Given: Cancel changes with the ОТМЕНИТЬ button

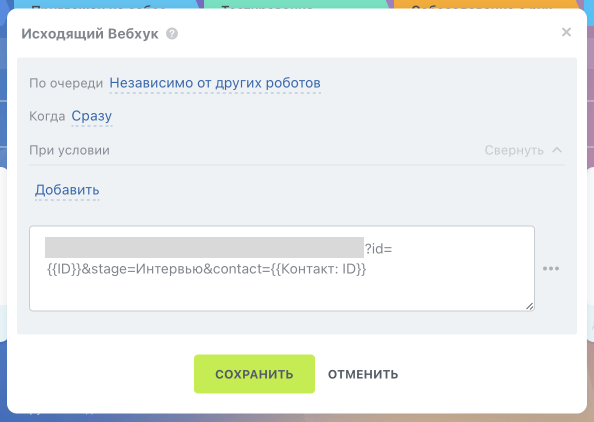Looking at the screenshot, I should click(x=363, y=374).
